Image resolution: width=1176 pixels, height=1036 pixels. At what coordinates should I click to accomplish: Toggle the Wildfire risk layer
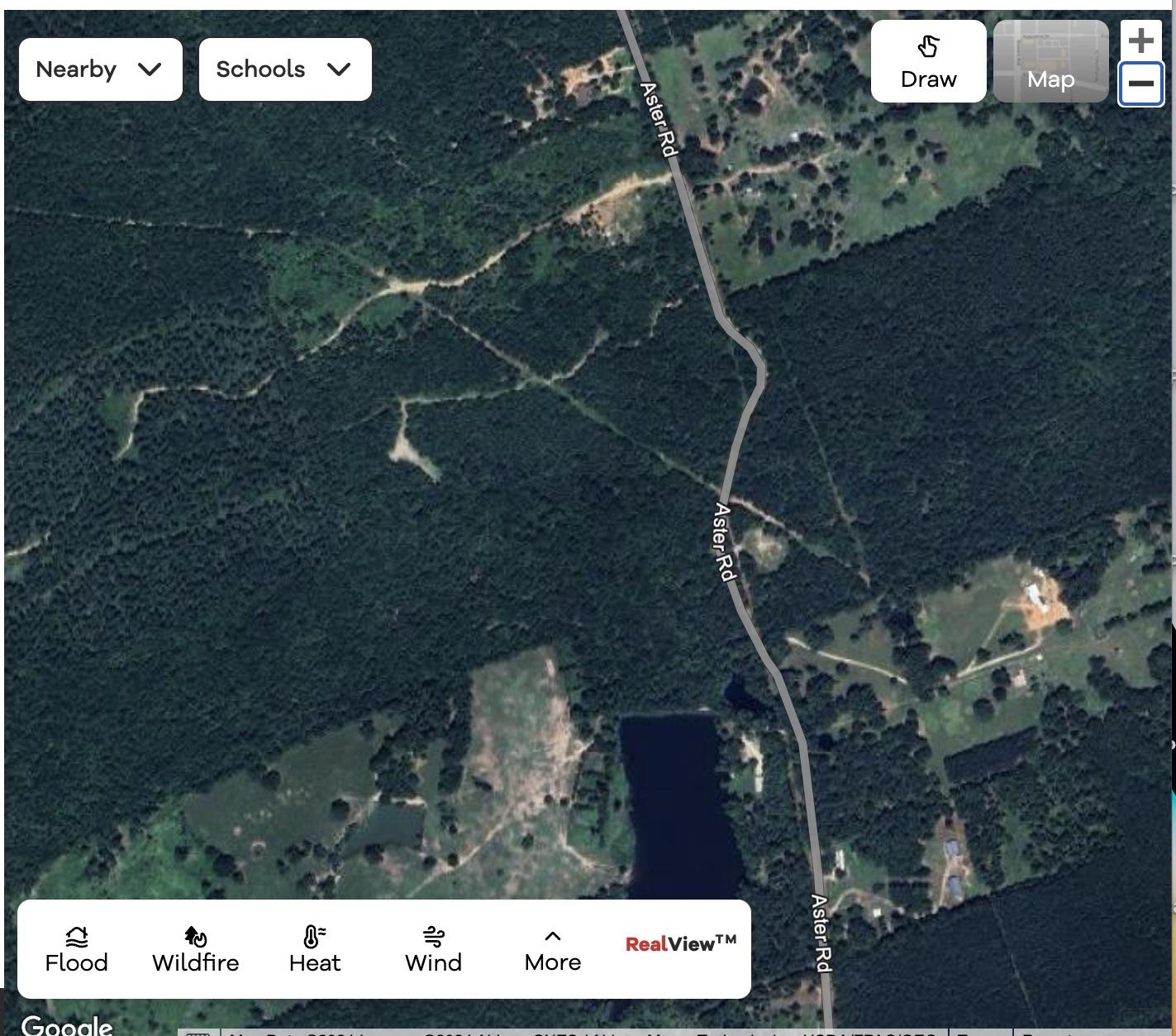[195, 949]
